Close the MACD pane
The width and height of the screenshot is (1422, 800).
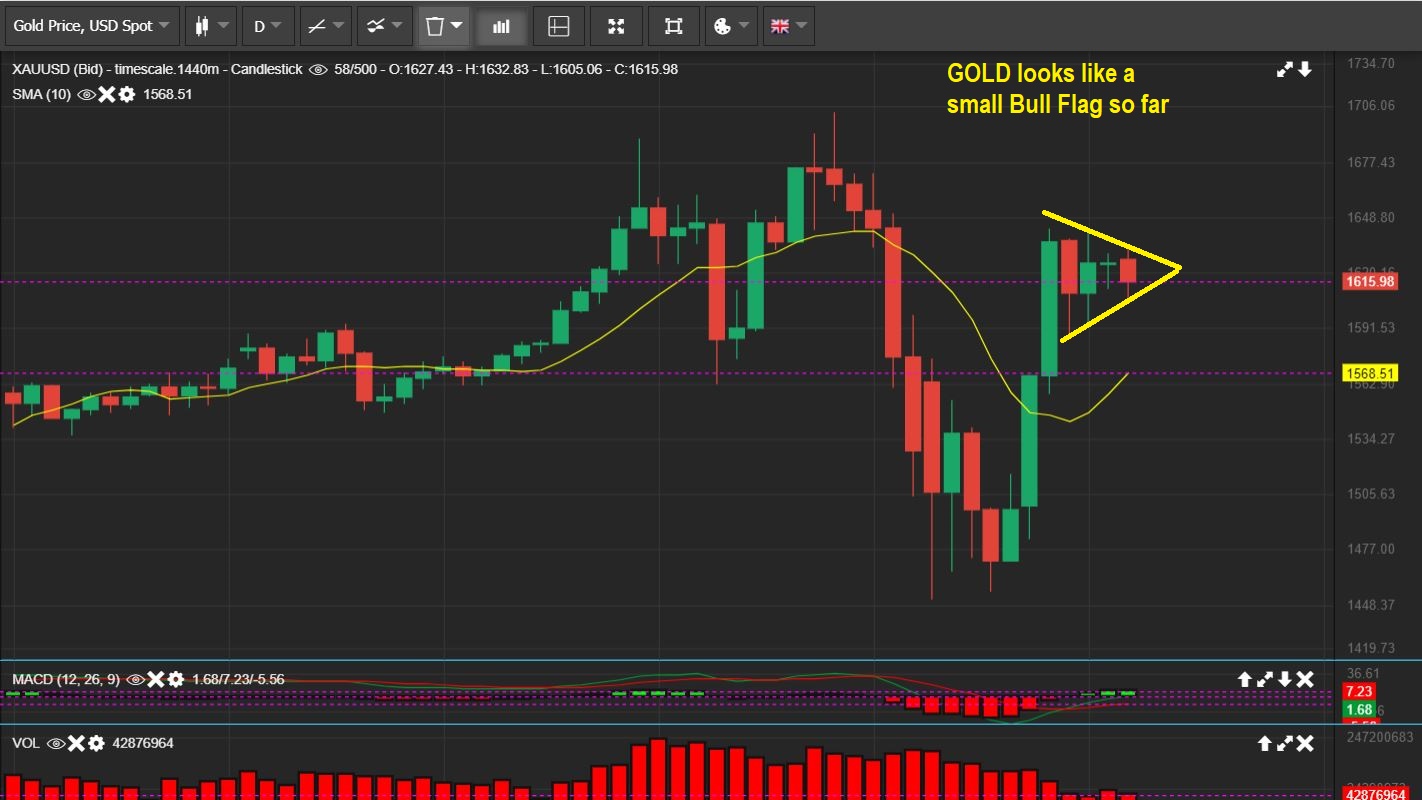[1305, 680]
